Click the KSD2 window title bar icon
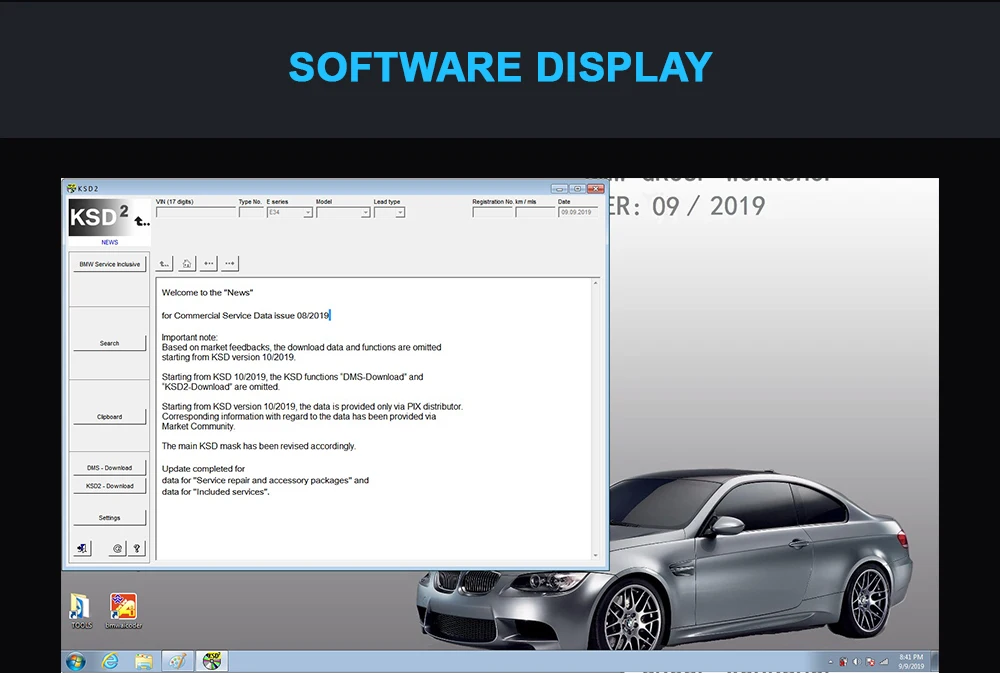Image resolution: width=1000 pixels, height=673 pixels. [71, 188]
